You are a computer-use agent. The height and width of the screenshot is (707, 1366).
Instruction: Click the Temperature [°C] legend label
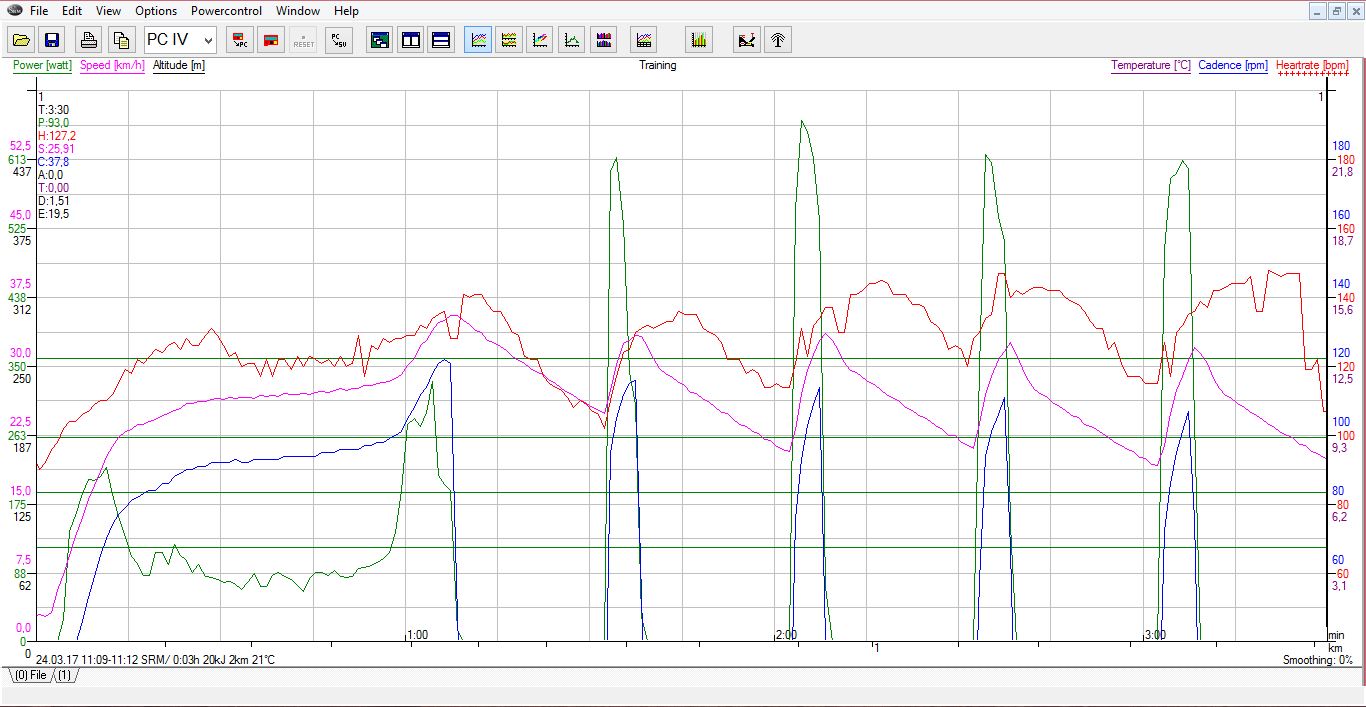tap(1151, 66)
